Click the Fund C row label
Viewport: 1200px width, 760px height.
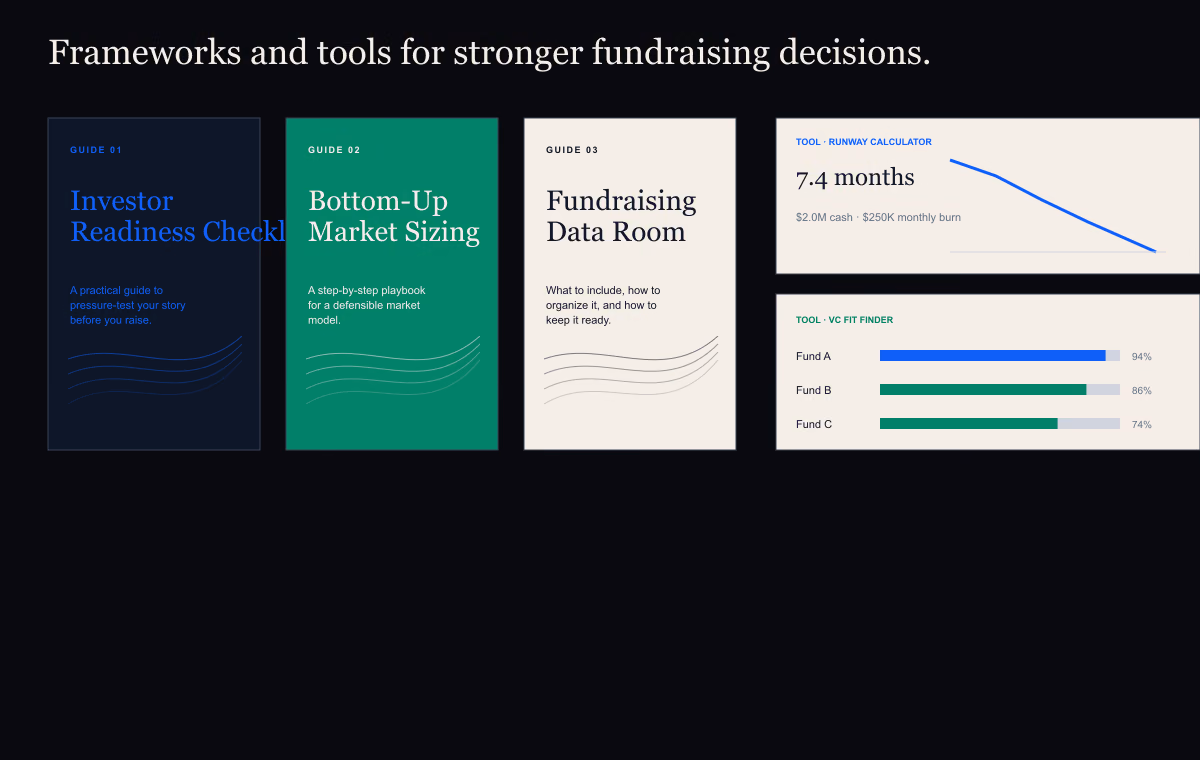tap(814, 424)
